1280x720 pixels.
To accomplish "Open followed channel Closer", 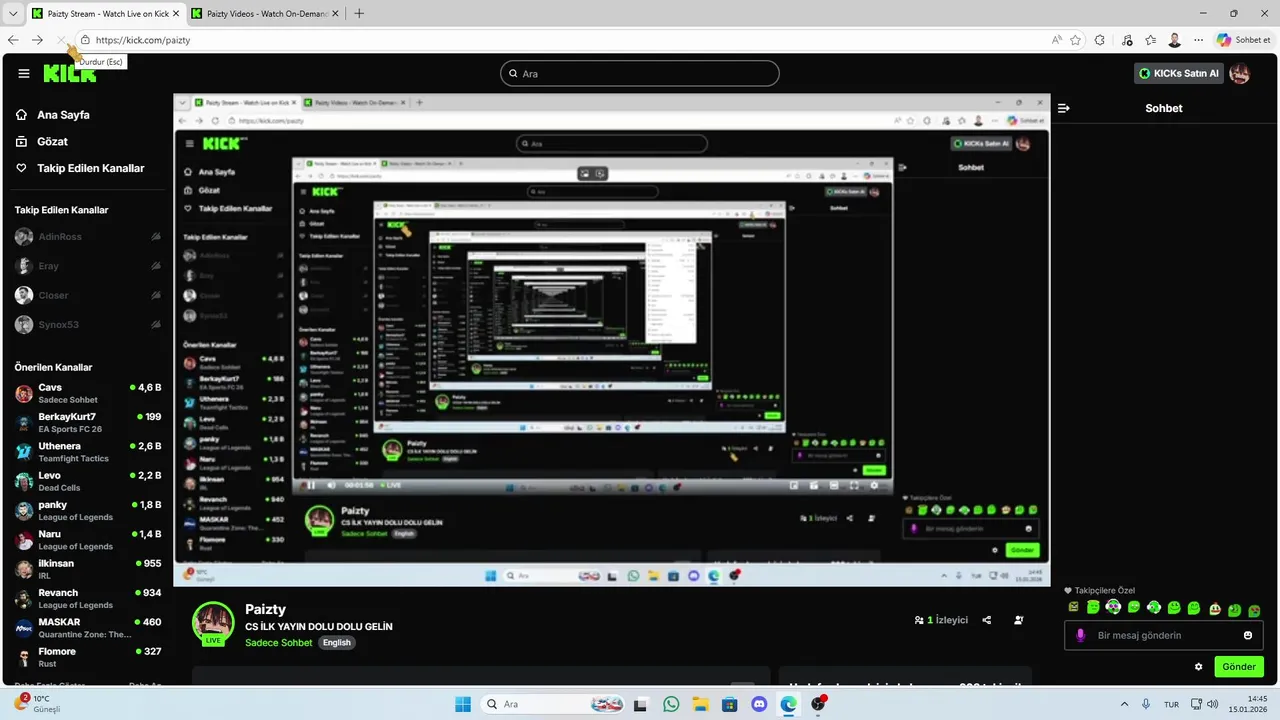I will coord(88,295).
